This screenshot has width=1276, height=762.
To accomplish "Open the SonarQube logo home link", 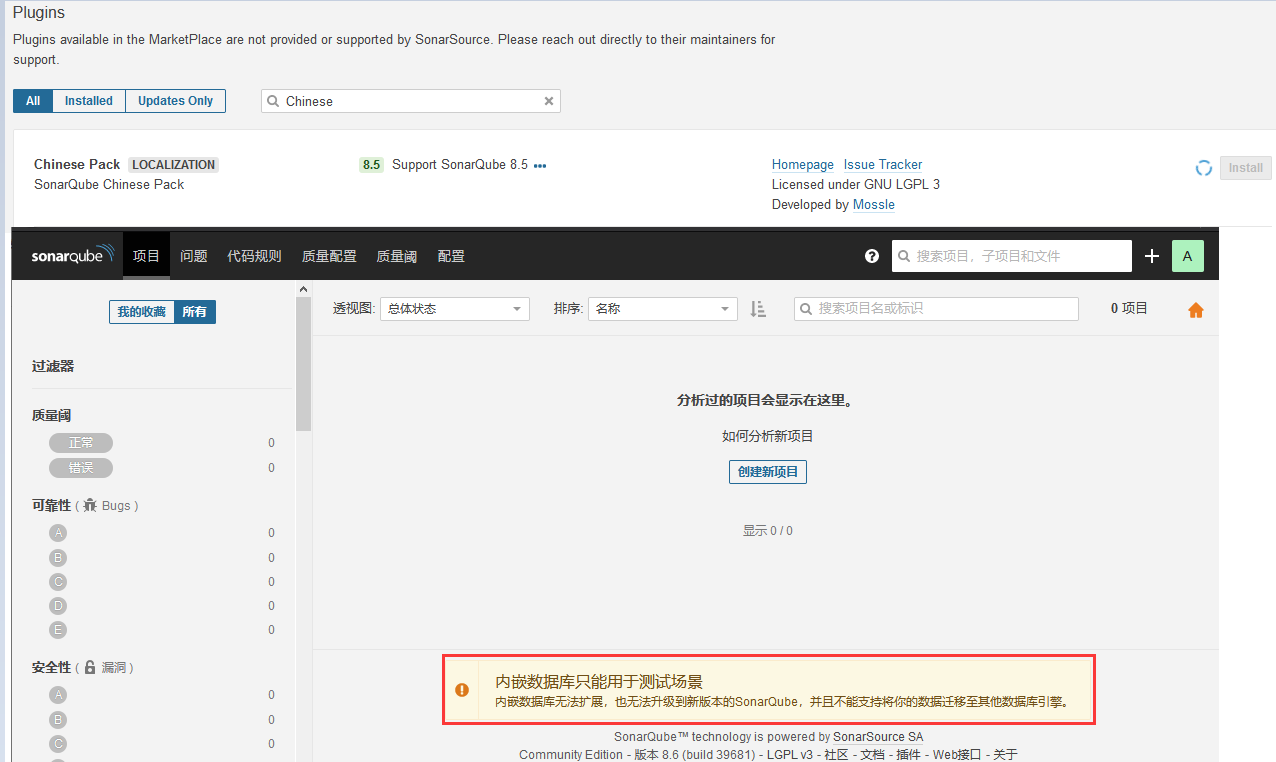I will pyautogui.click(x=73, y=256).
